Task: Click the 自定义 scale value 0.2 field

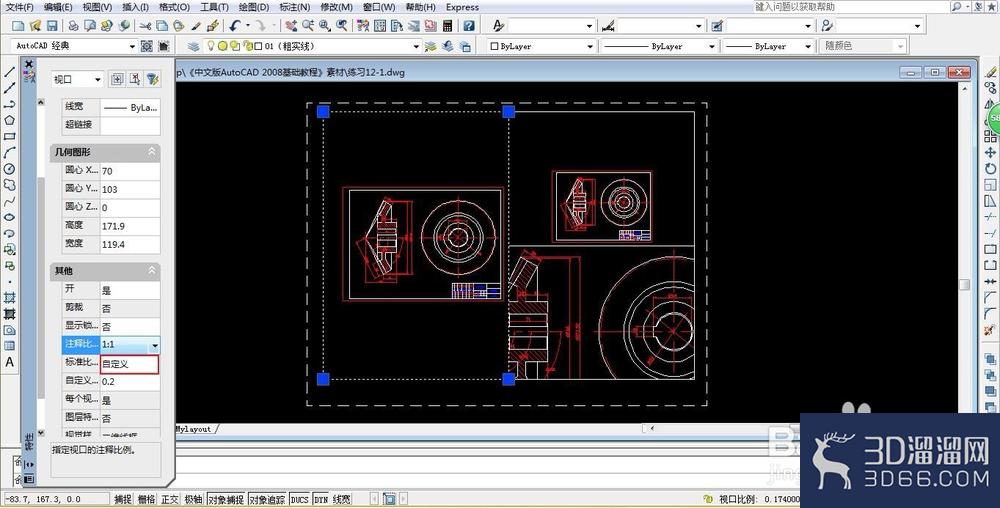Action: click(130, 382)
